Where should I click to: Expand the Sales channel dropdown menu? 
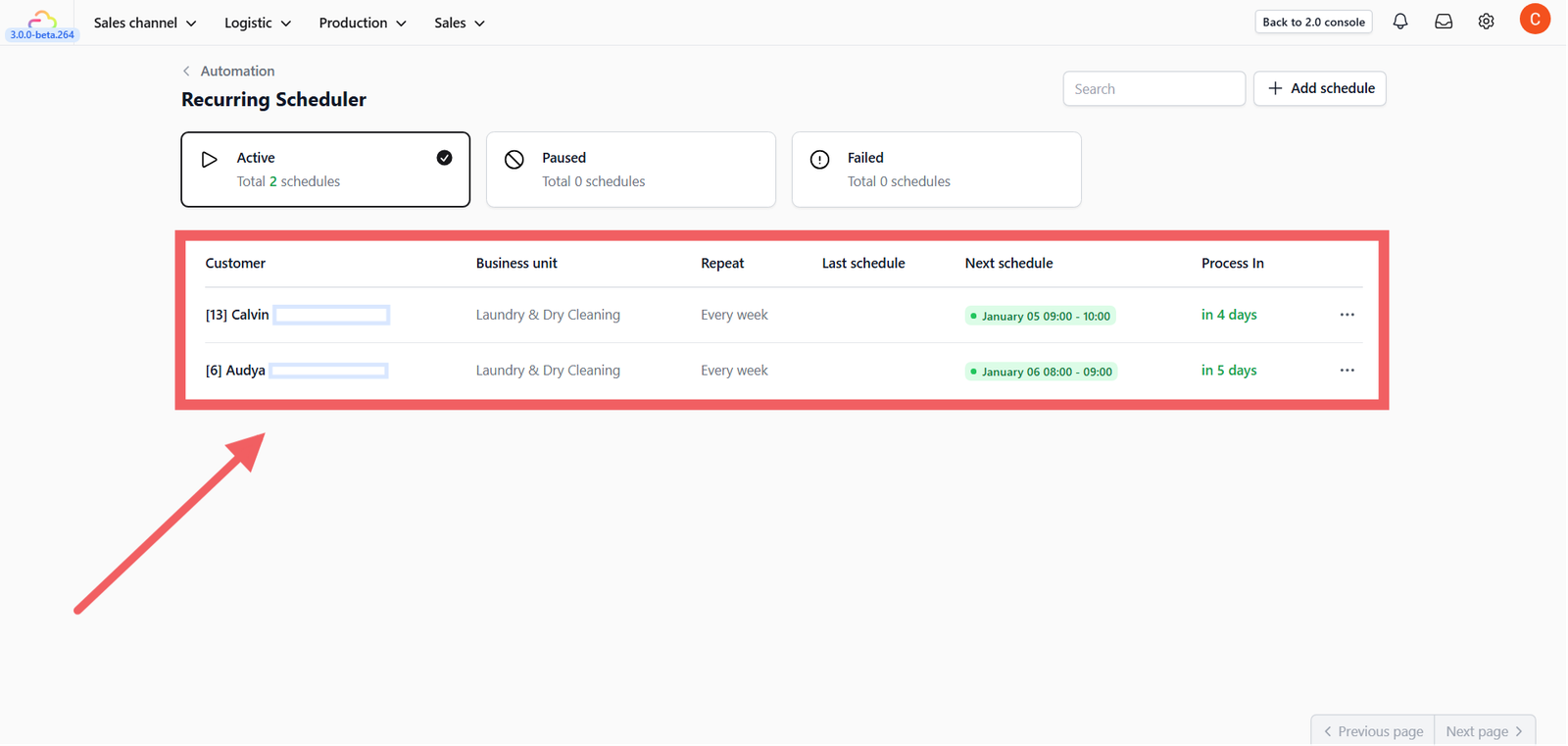tap(145, 23)
